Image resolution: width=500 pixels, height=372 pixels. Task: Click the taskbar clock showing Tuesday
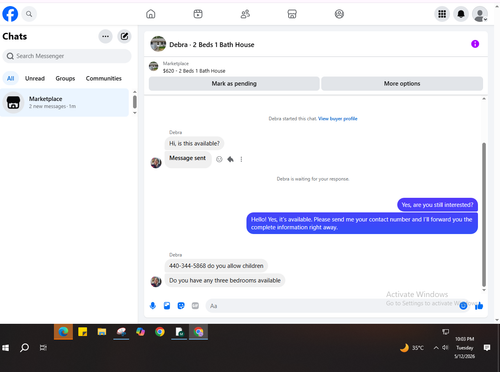(465, 348)
